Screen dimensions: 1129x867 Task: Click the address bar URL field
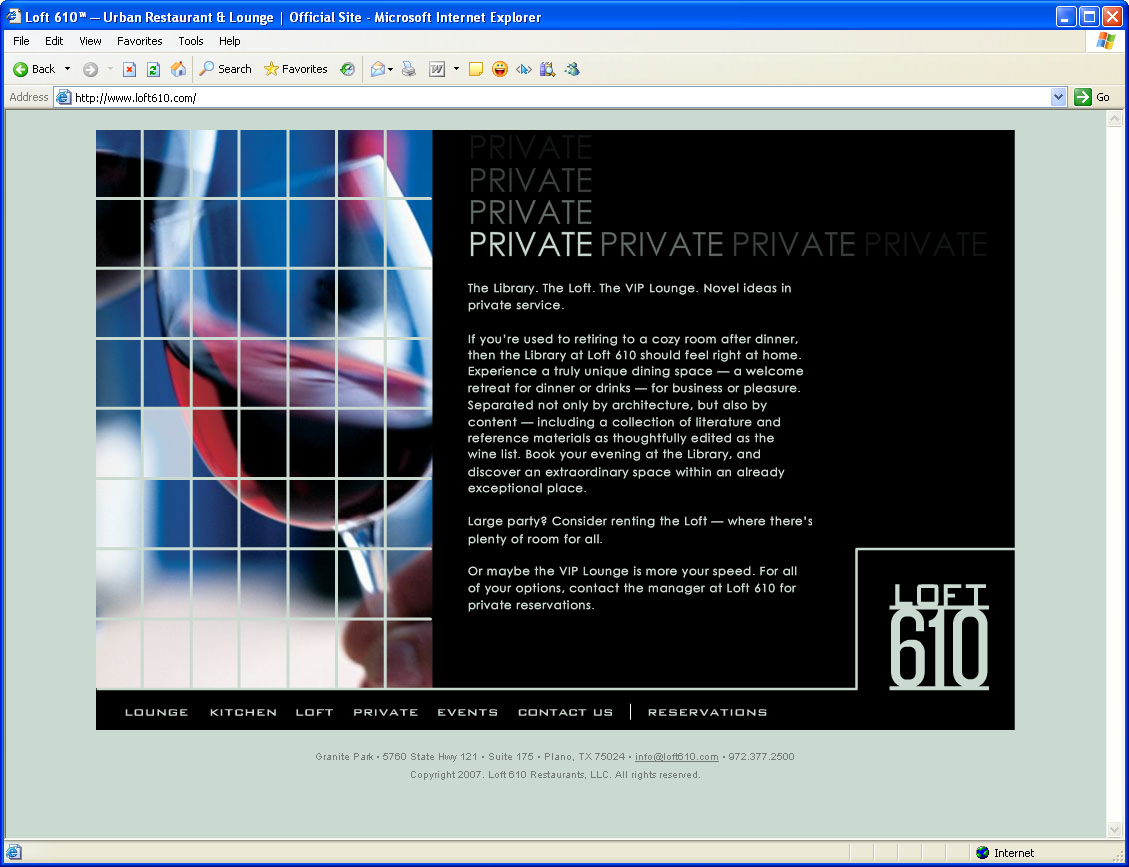point(550,97)
